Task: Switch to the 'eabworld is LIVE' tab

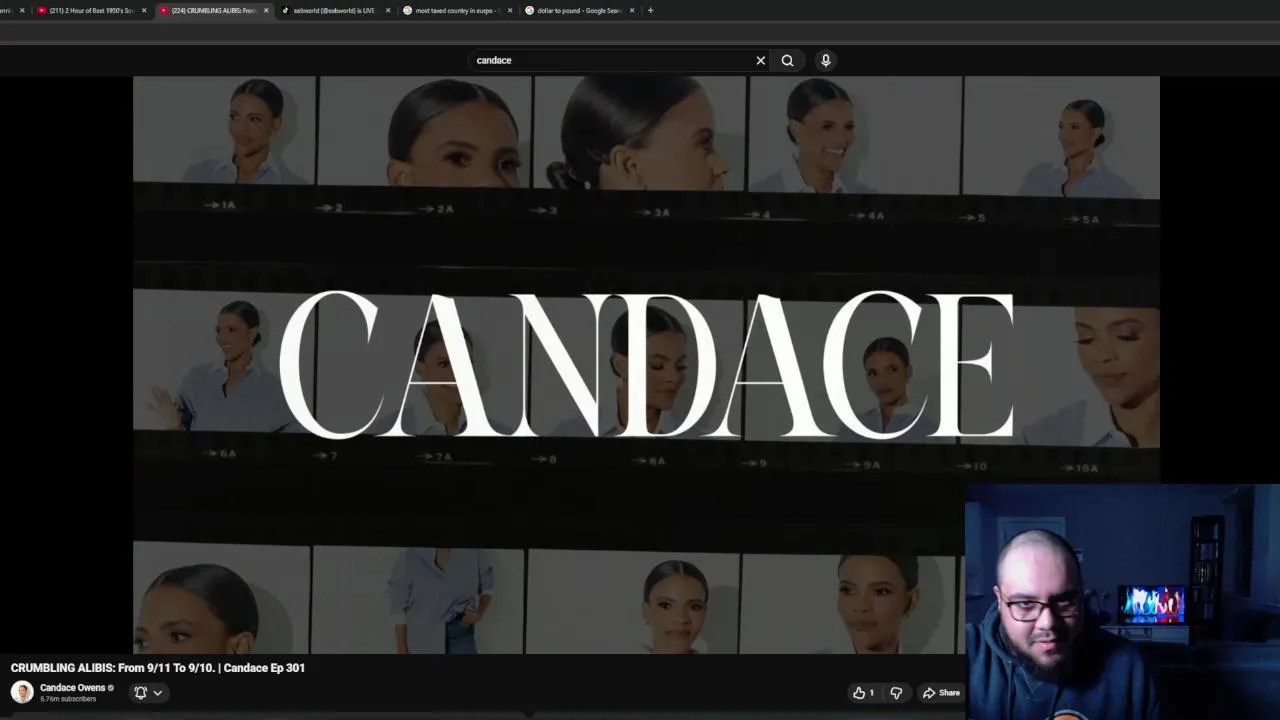Action: pyautogui.click(x=335, y=10)
